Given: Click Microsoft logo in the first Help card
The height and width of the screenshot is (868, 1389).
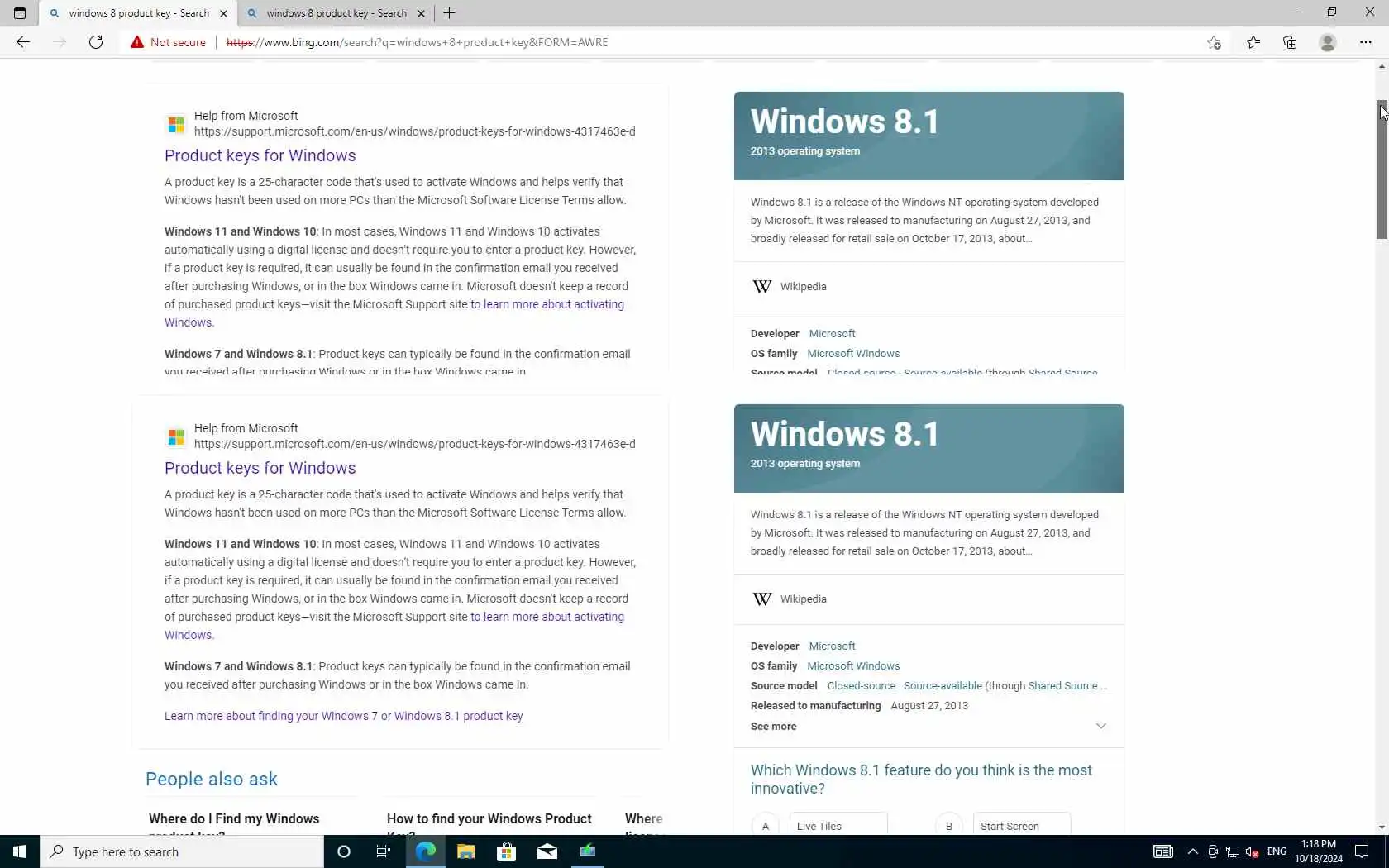Looking at the screenshot, I should coord(176,124).
